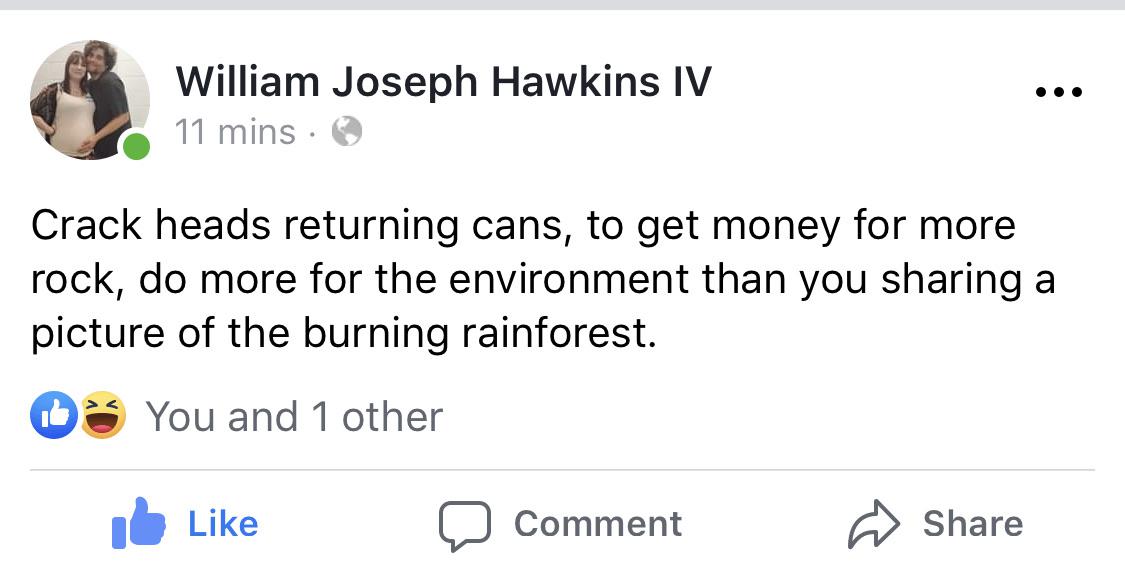This screenshot has width=1125, height=569.
Task: View the blue like reaction badge
Action: (x=53, y=415)
